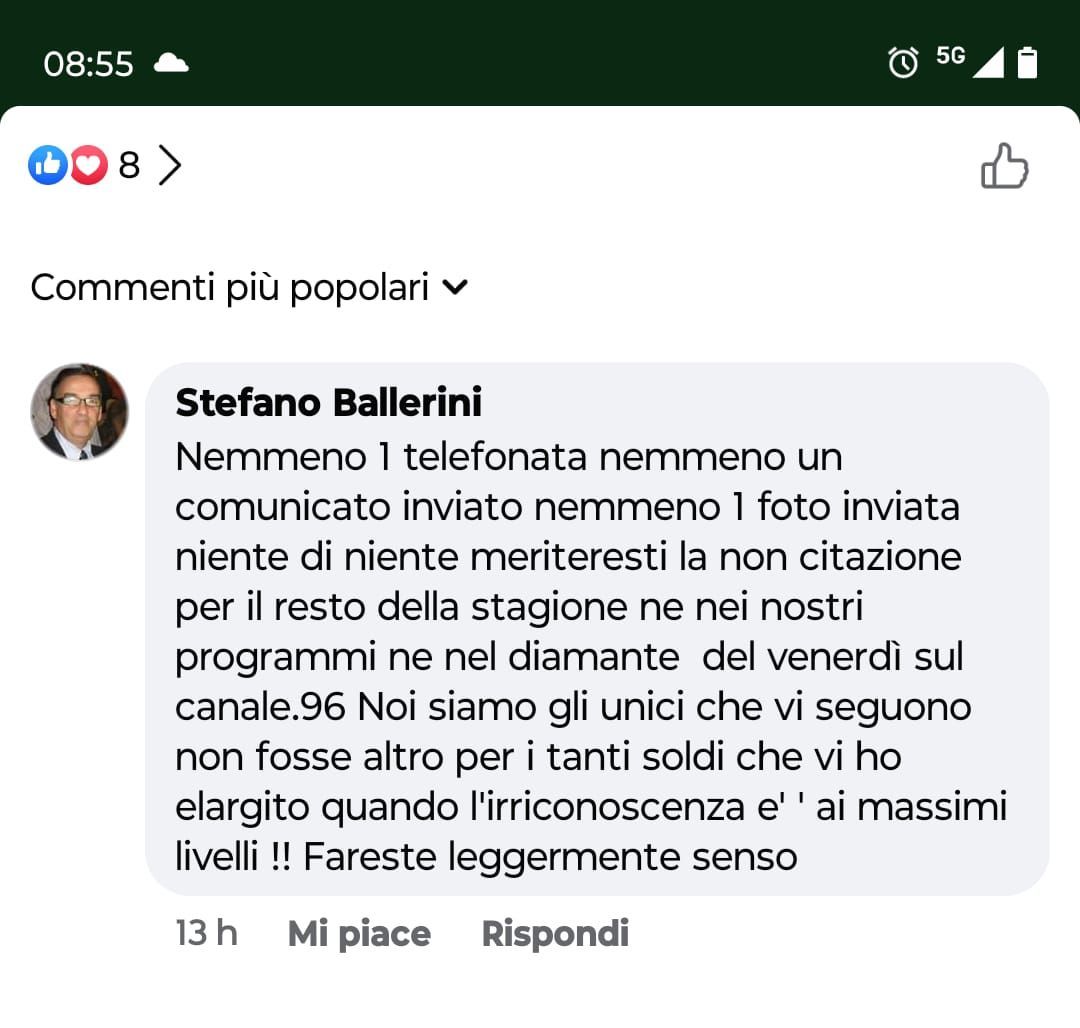Screen dimensions: 1080x1028
Task: Open reactions list via the right chevron
Action: [171, 166]
